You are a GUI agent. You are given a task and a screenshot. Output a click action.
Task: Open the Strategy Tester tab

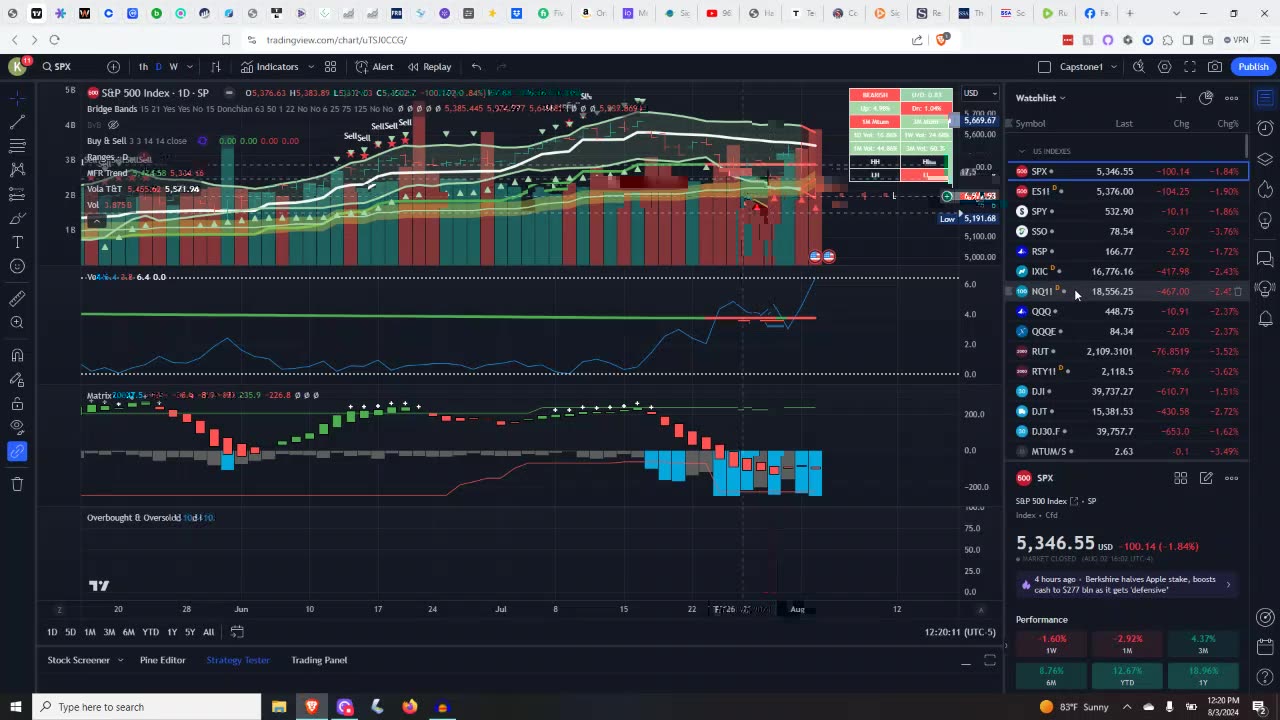tap(237, 660)
